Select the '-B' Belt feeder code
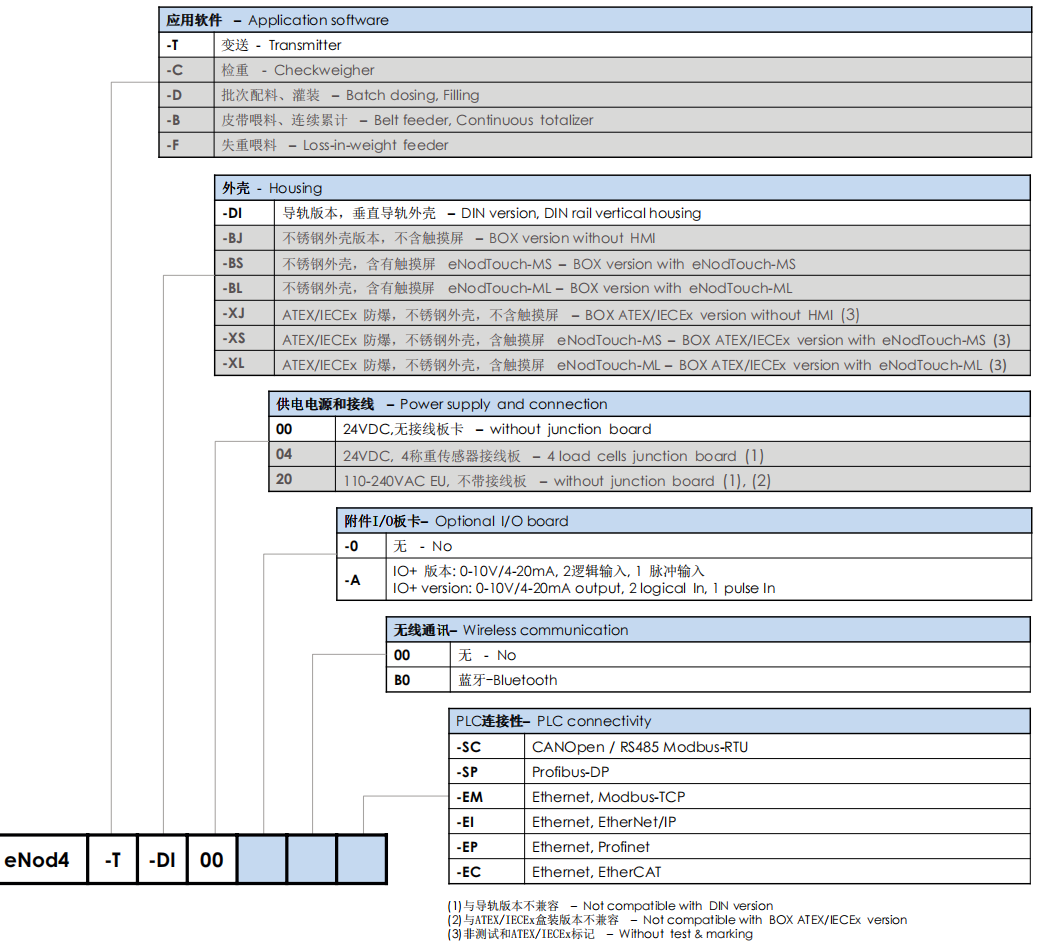This screenshot has width=1053, height=947. tap(186, 120)
